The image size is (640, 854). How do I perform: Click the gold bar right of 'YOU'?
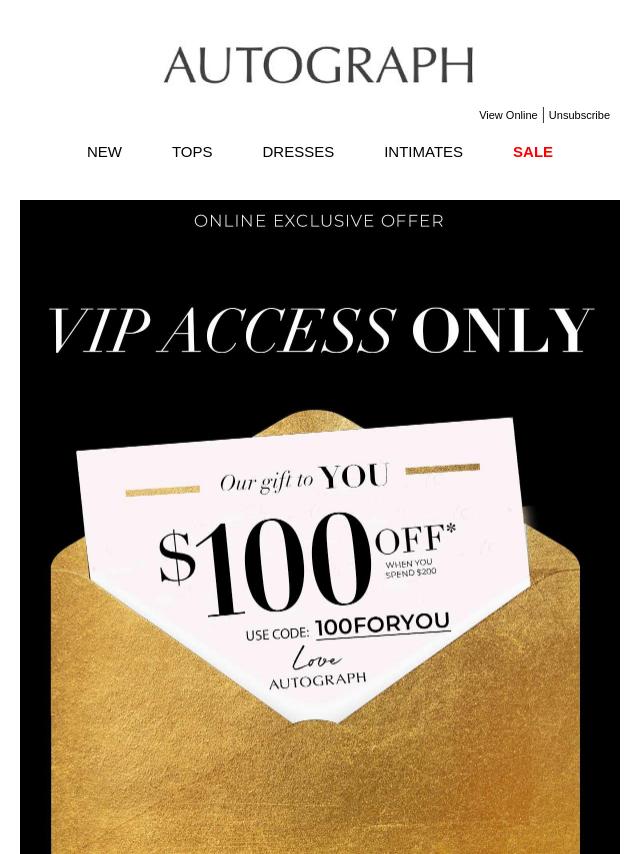pos(443,469)
